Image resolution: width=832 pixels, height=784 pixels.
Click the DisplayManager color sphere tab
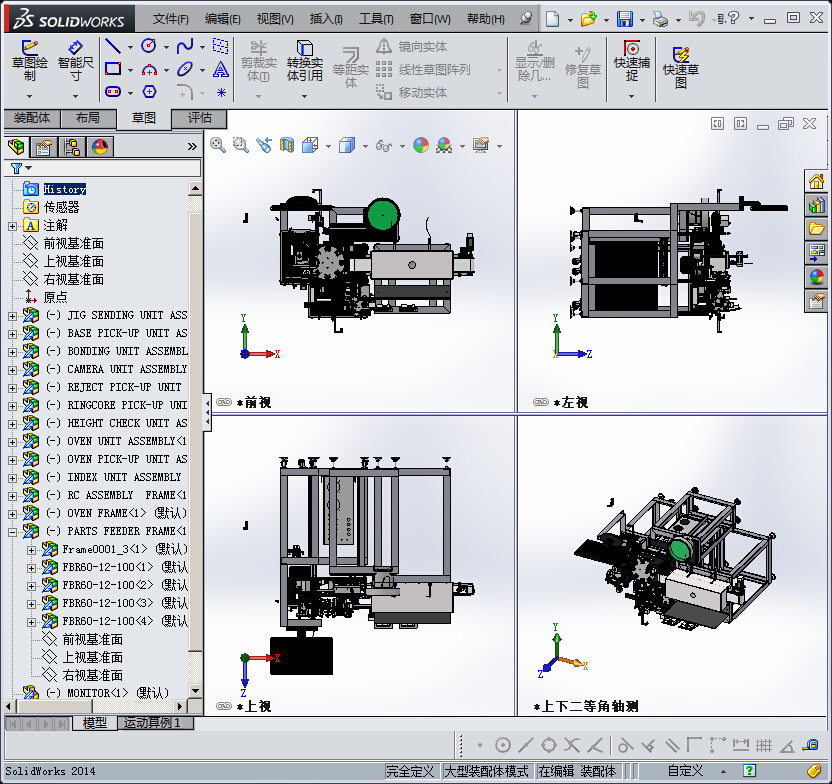[x=100, y=147]
